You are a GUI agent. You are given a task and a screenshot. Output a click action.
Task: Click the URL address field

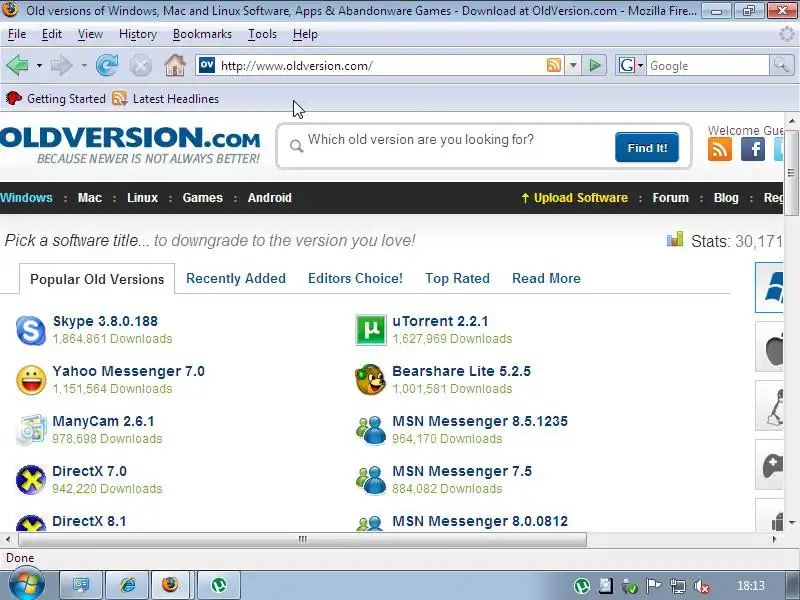click(380, 65)
